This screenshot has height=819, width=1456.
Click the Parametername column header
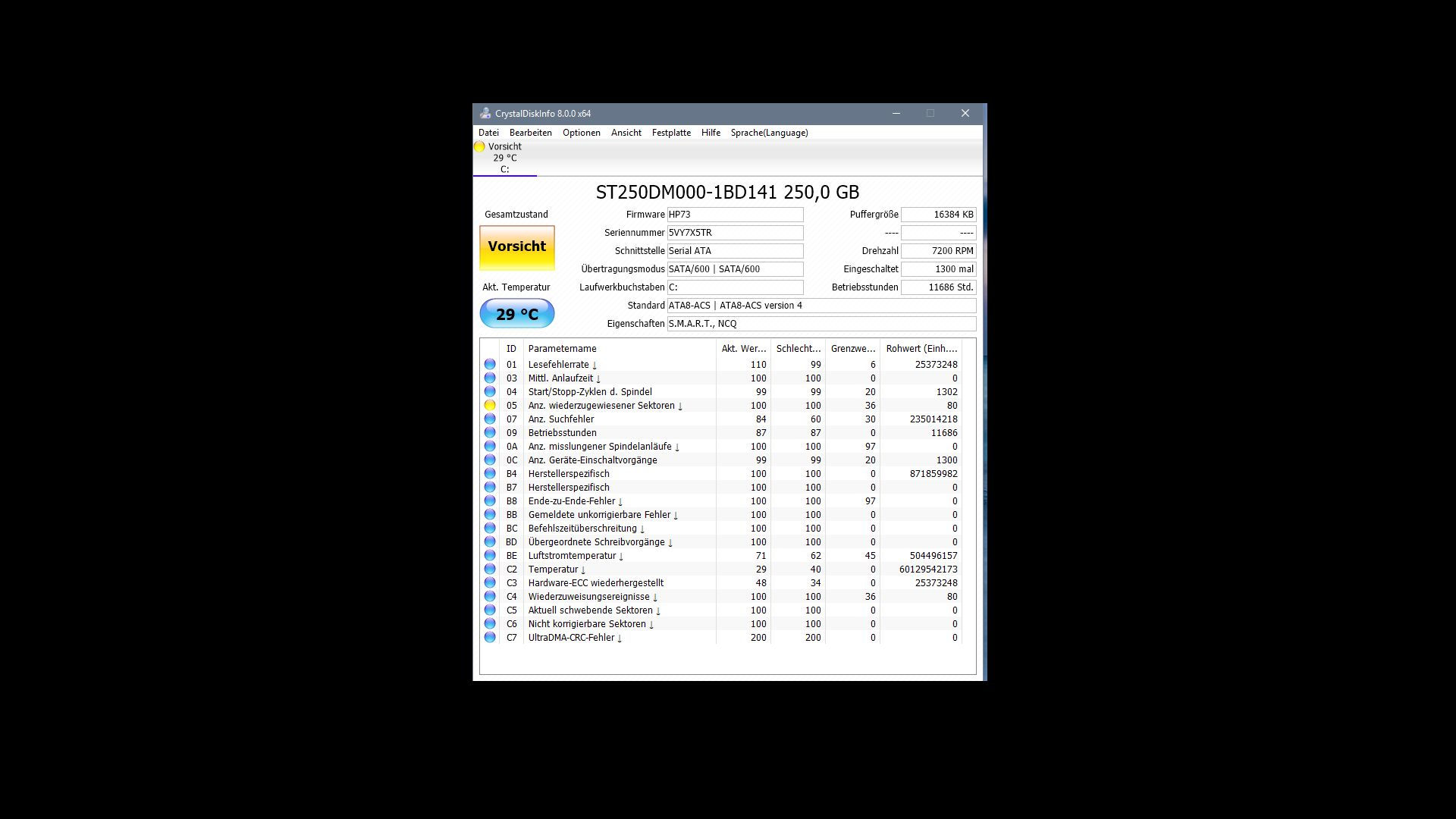pos(562,349)
